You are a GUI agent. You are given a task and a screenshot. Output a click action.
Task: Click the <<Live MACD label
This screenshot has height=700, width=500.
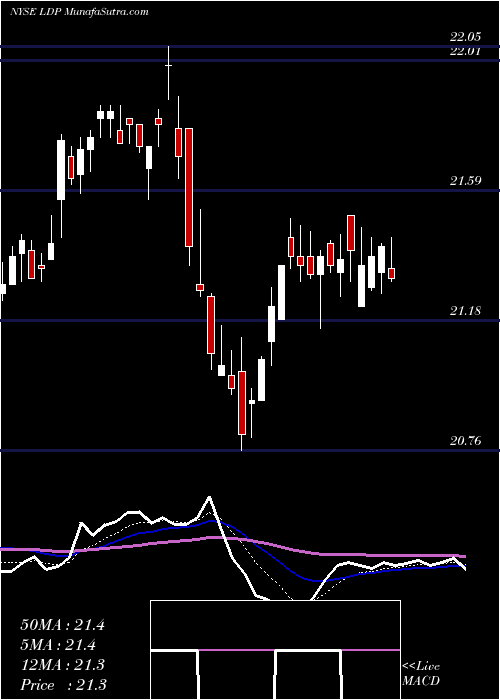[x=421, y=674]
